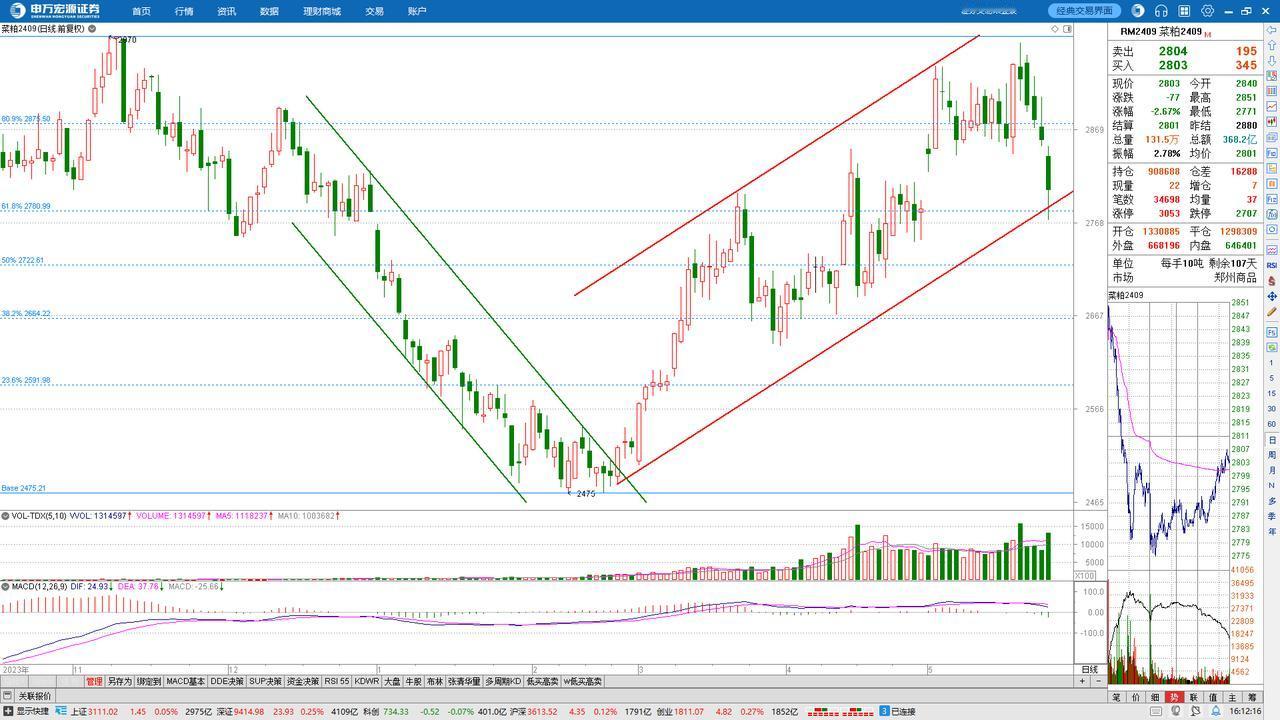
Task: Click the headset customer service icon
Action: point(1161,11)
